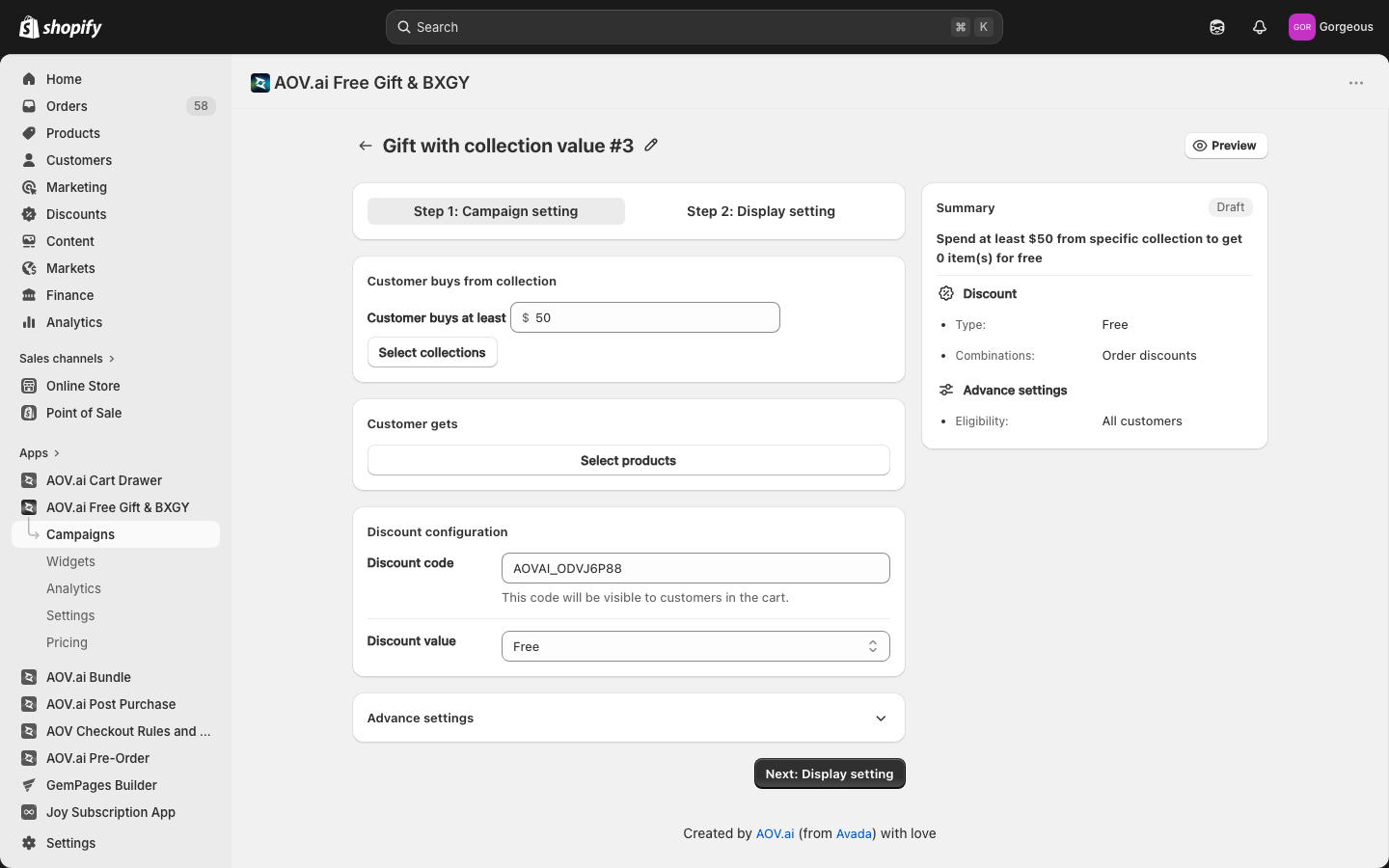The width and height of the screenshot is (1389, 868).
Task: Click the Discount code field
Action: (695, 568)
